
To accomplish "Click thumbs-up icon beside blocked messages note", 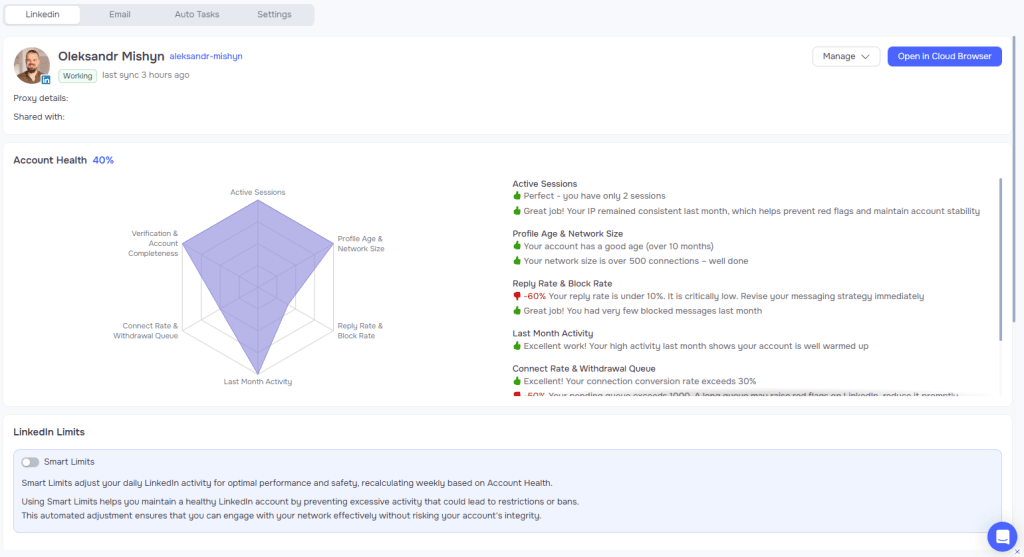I will click(517, 311).
